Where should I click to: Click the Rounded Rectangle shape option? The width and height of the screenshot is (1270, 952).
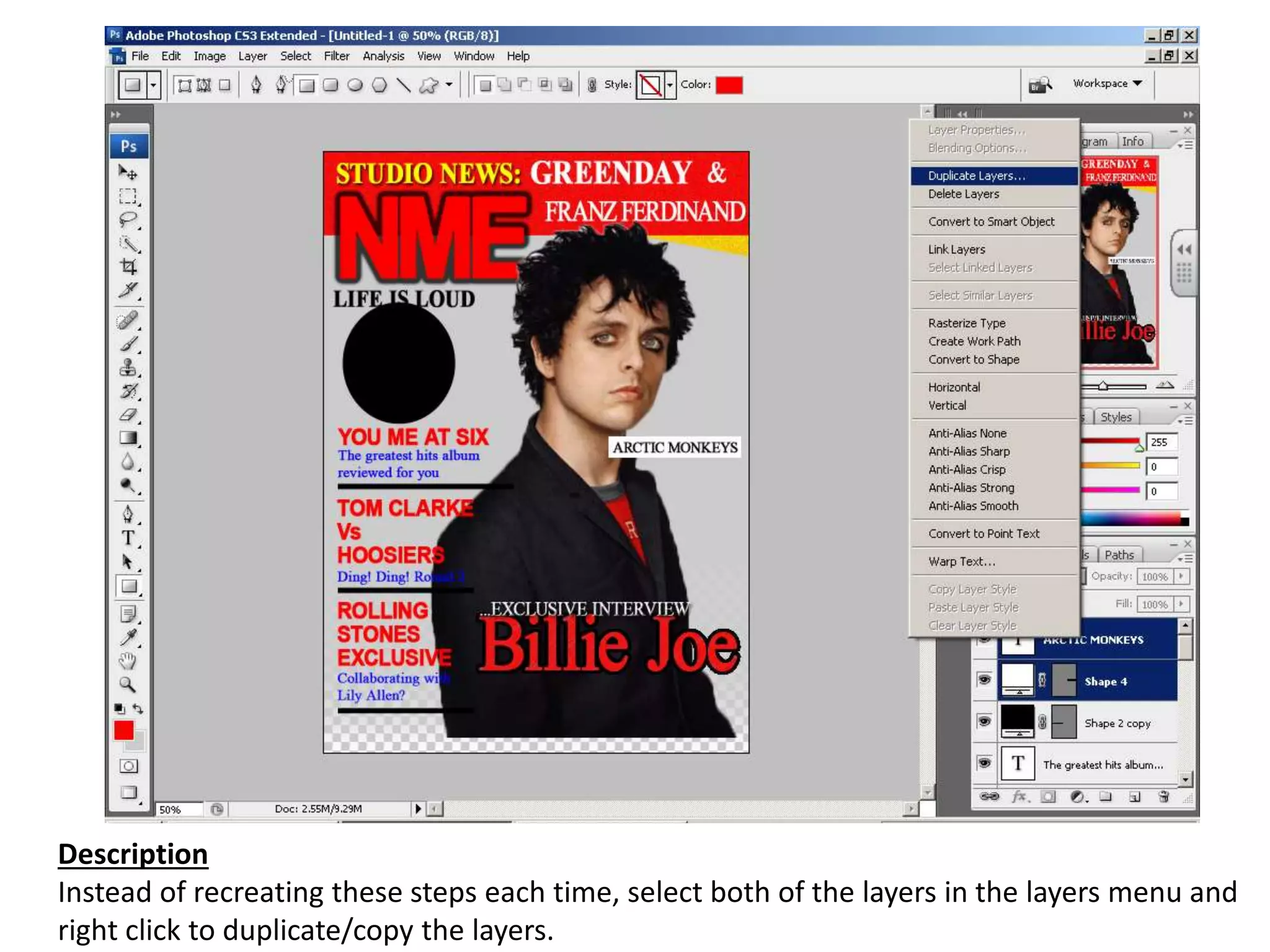coord(331,85)
